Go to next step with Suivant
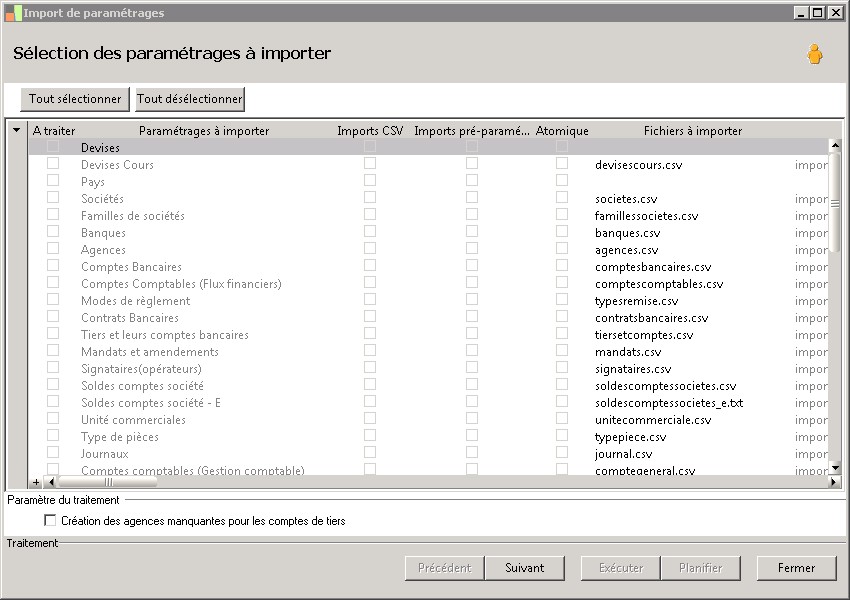The width and height of the screenshot is (850, 600). coord(525,568)
